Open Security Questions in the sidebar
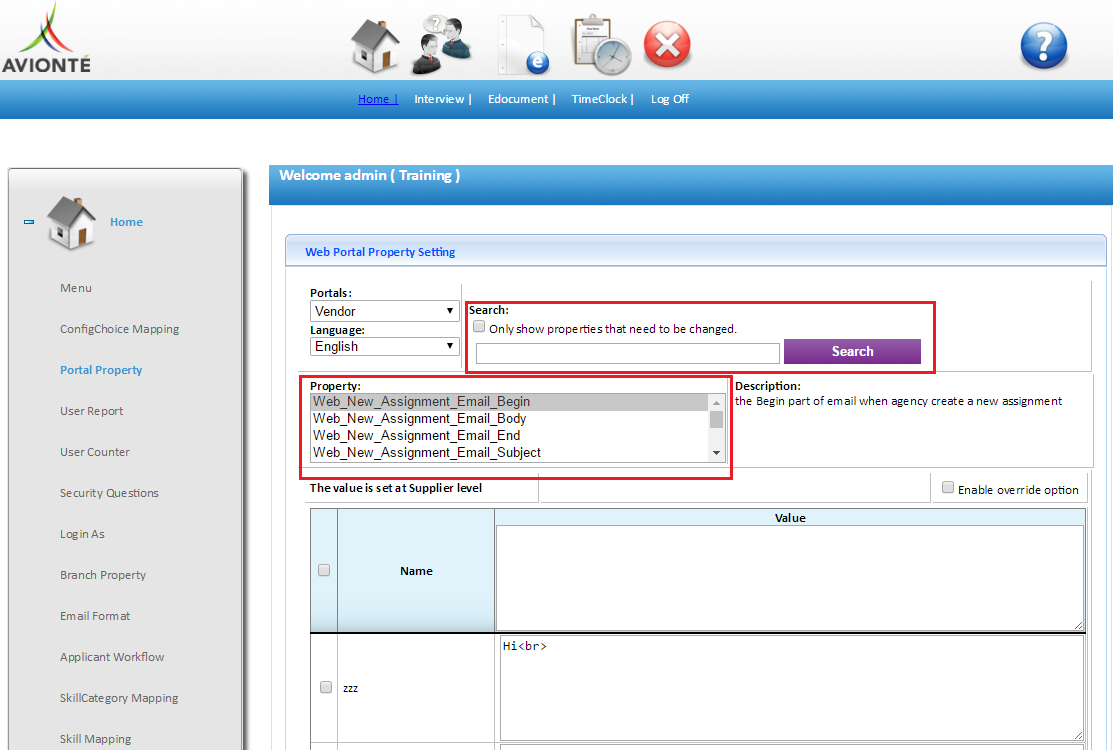Screen dimensions: 1113x750 pos(109,494)
